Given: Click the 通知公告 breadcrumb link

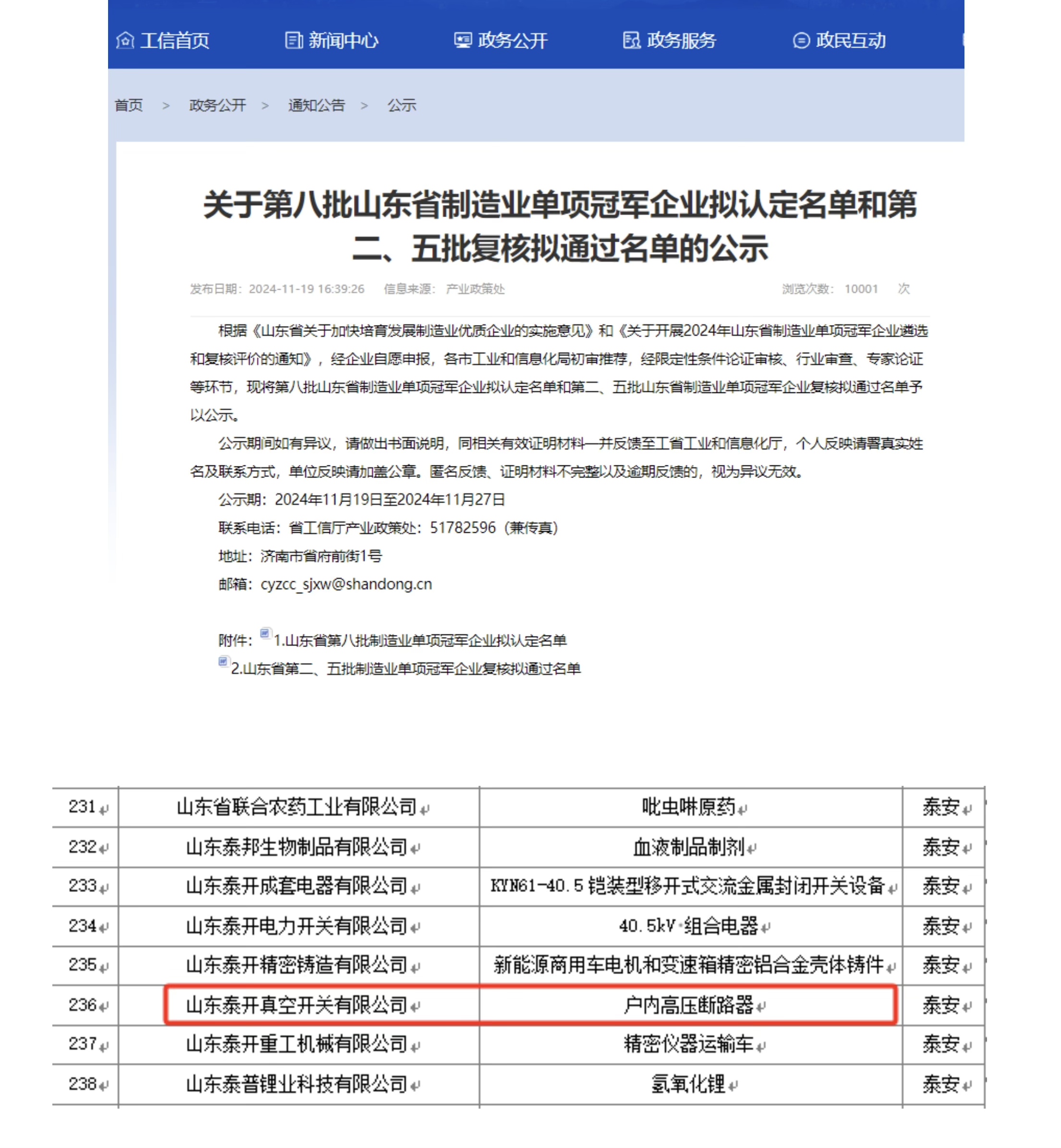Looking at the screenshot, I should click(x=317, y=105).
